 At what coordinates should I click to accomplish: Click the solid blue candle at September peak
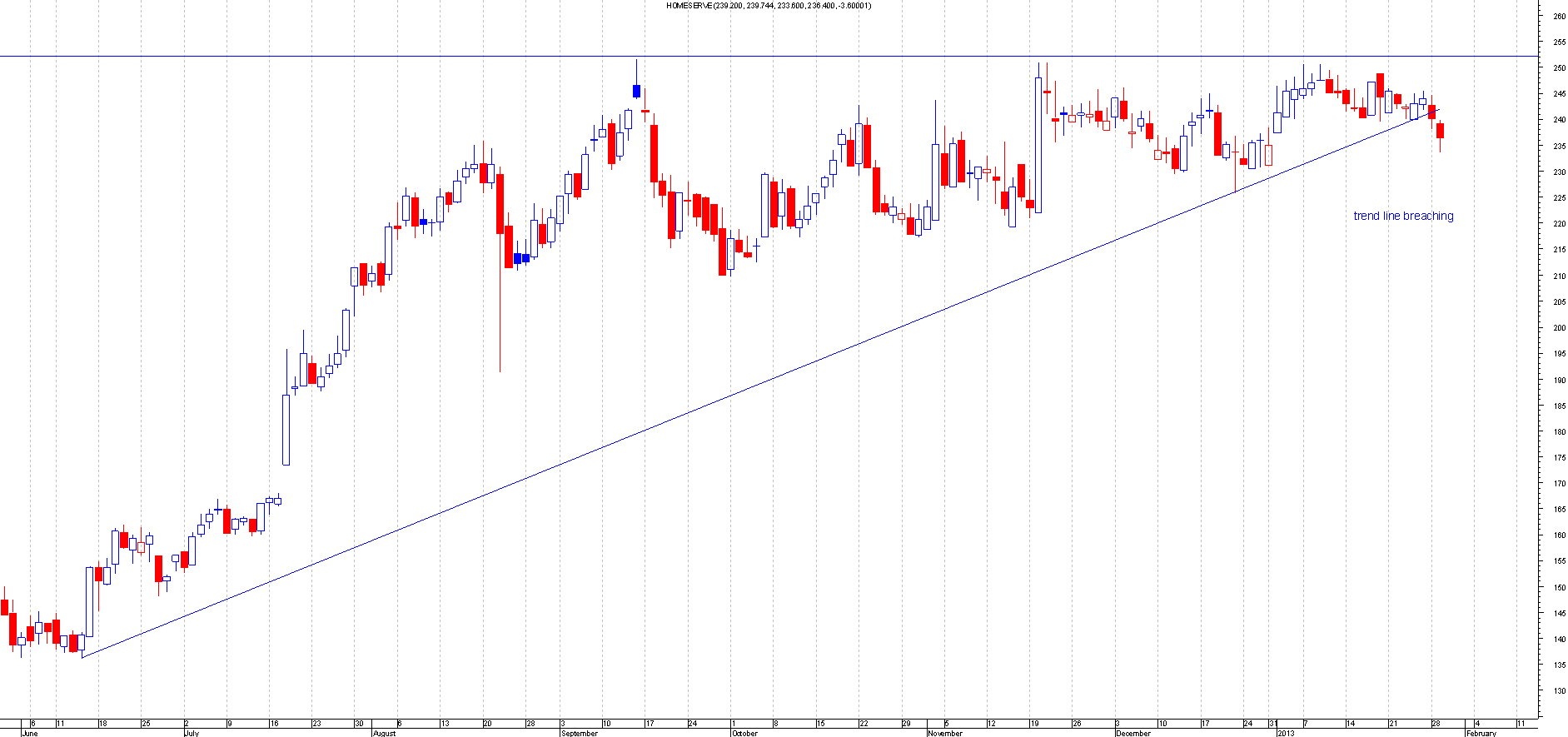tap(637, 91)
